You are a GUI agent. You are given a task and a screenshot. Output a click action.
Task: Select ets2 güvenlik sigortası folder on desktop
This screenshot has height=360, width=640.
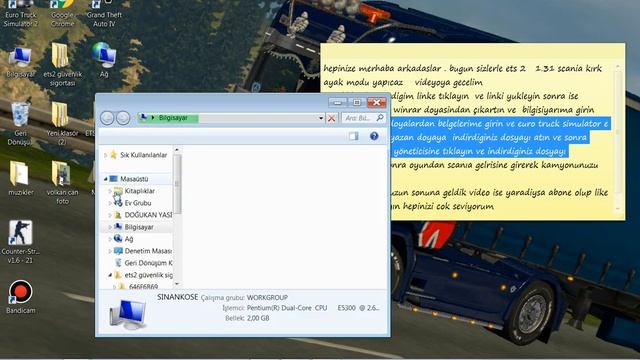62,65
